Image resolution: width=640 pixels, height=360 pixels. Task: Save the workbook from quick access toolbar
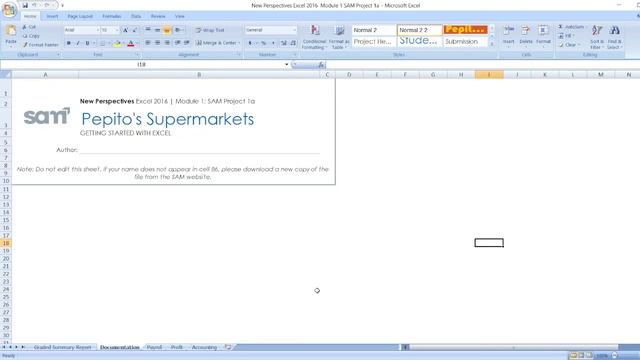[x=25, y=5]
